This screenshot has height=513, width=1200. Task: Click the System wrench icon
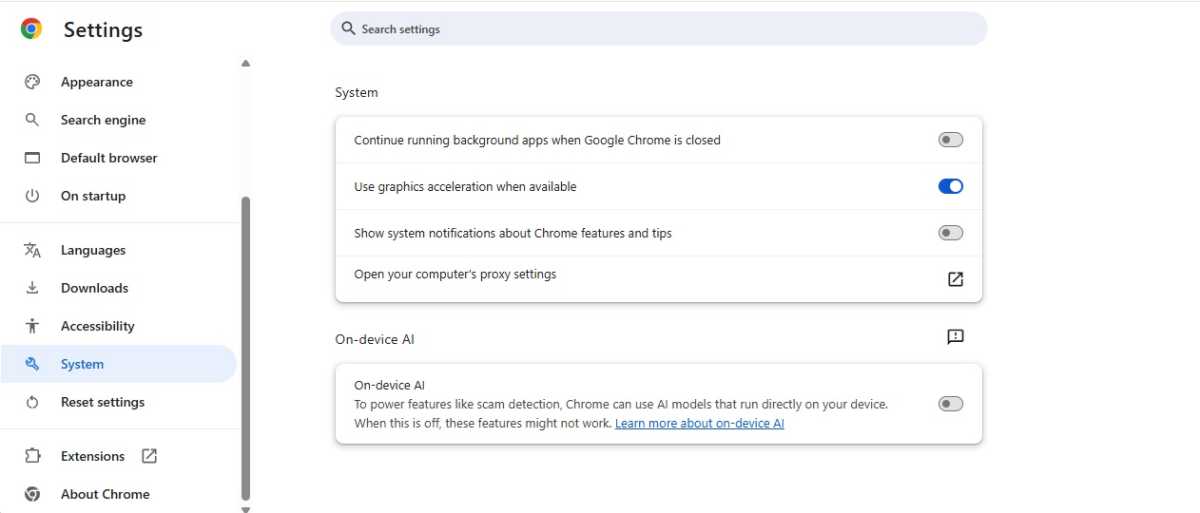tap(32, 364)
